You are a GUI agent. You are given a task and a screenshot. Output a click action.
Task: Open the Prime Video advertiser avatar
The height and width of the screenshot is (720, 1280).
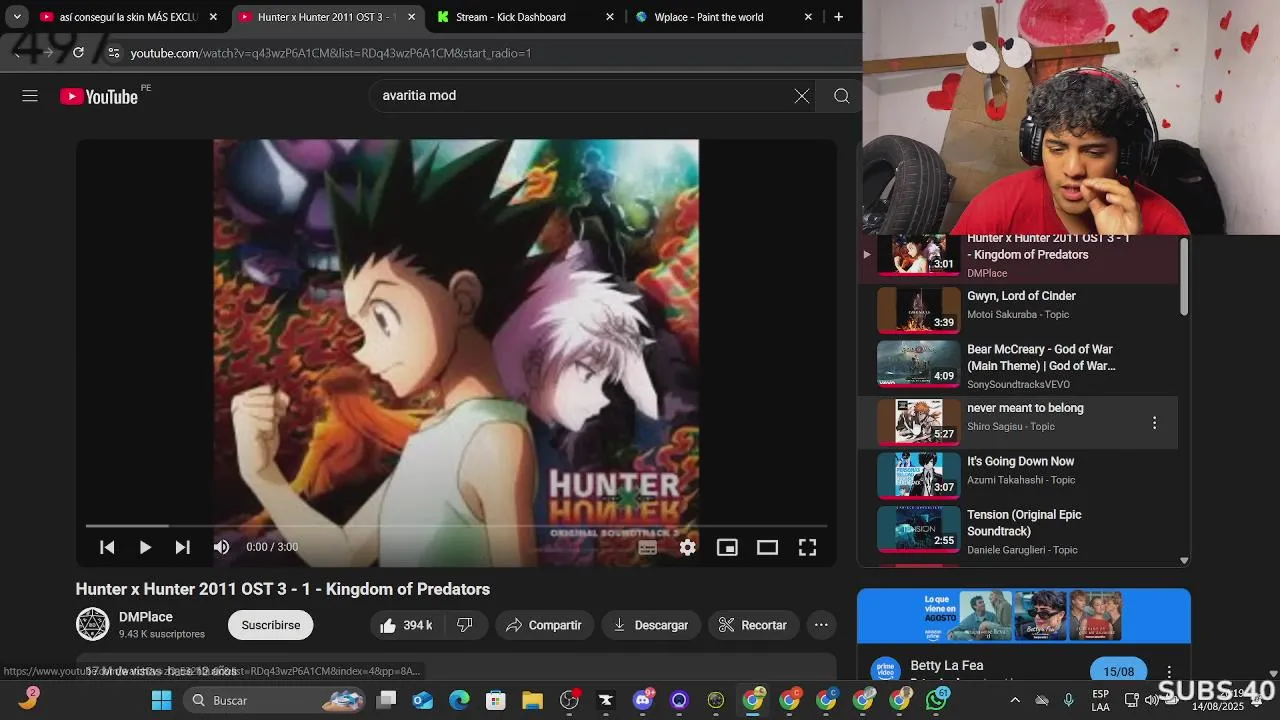(x=885, y=671)
